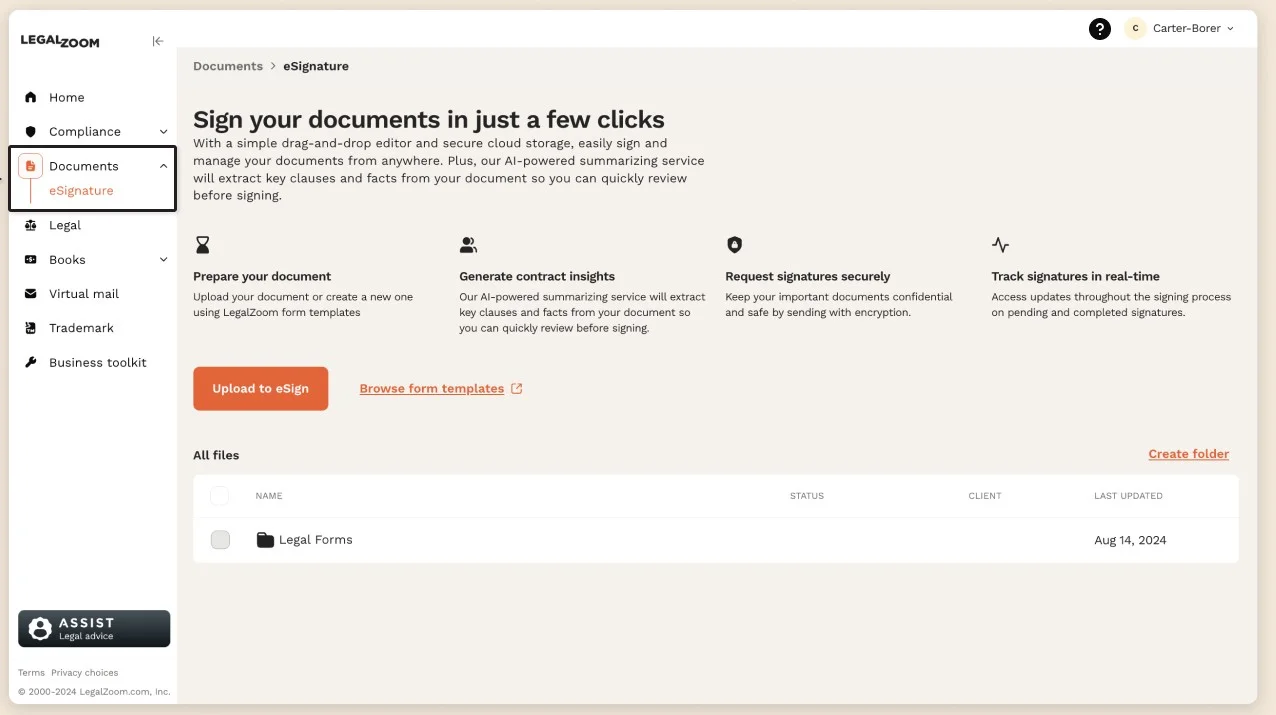Viewport: 1276px width, 715px height.
Task: Click the Generate contract insights people icon
Action: coord(468,245)
